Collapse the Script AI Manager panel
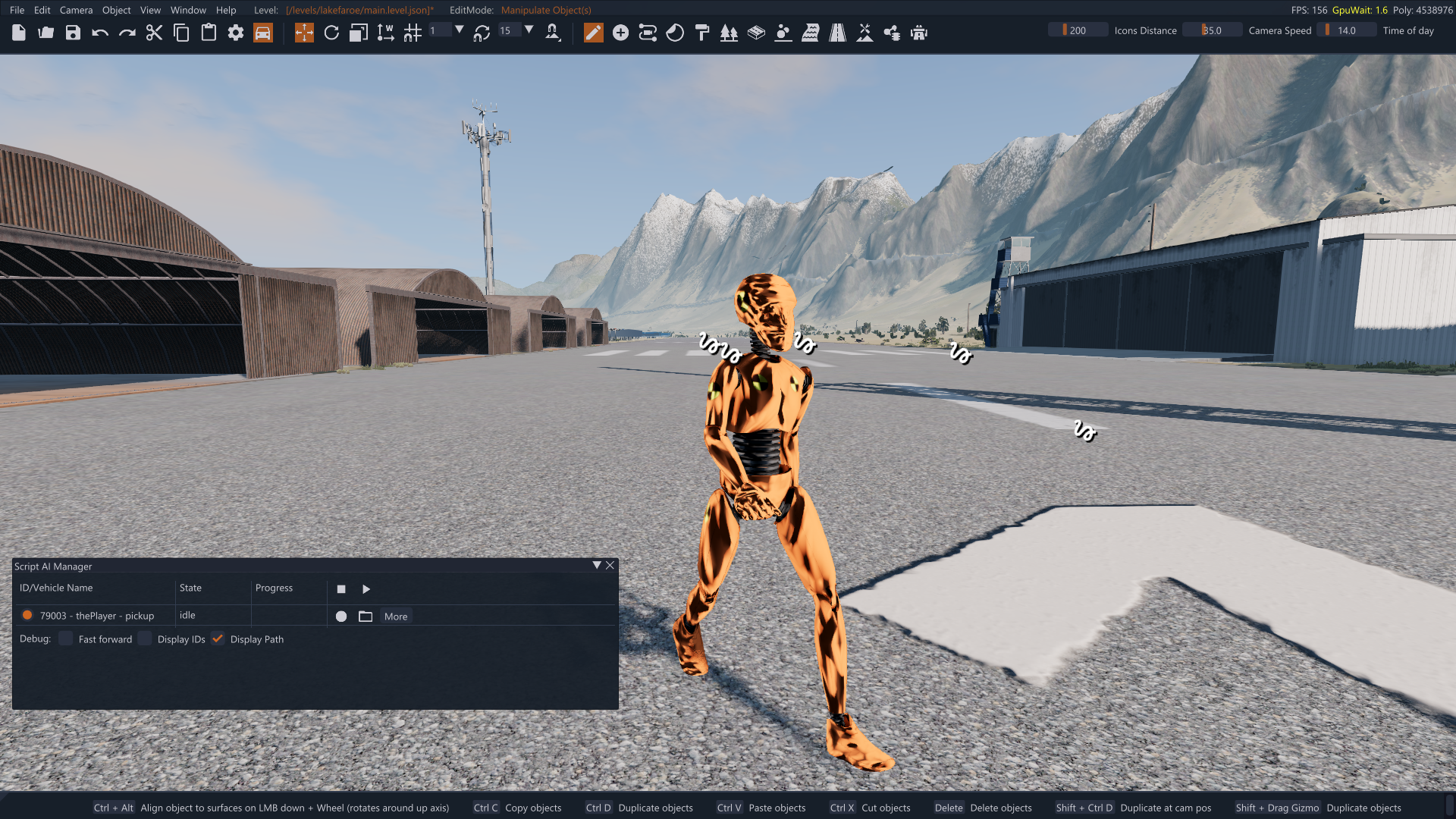The image size is (1456, 819). tap(597, 565)
